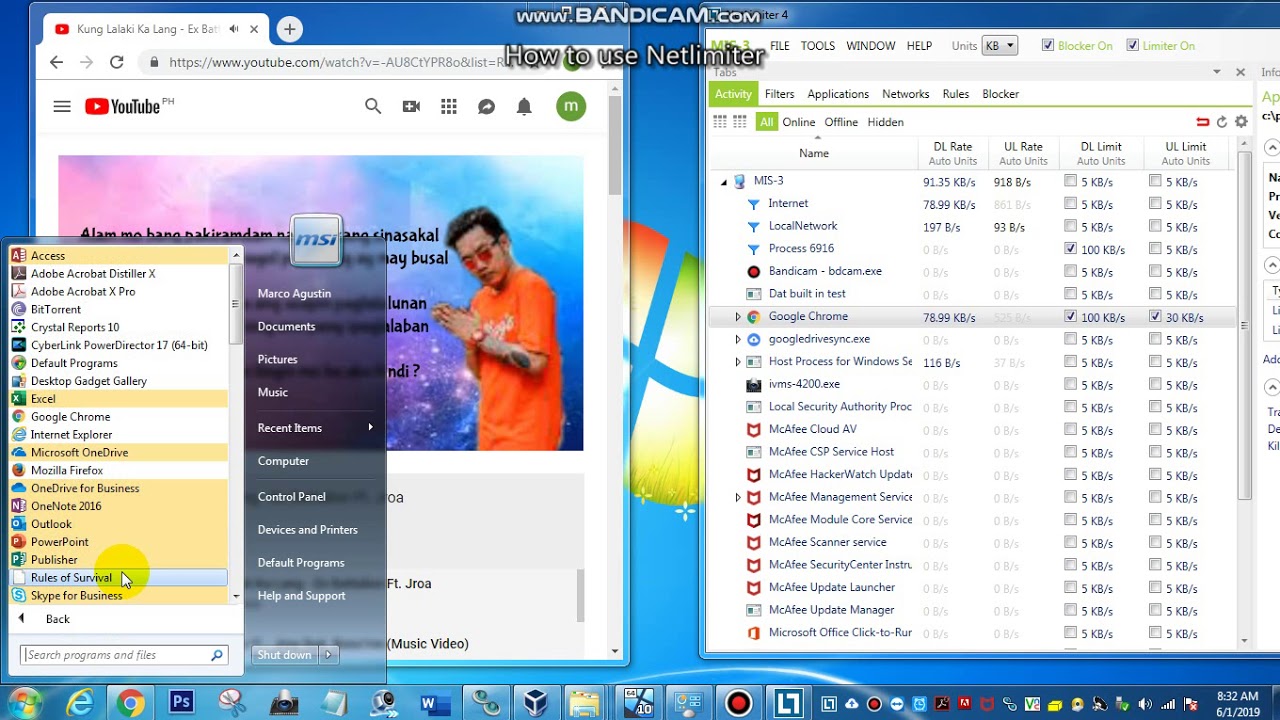Open Devices and Printers link
Viewport: 1280px width, 720px height.
[307, 529]
